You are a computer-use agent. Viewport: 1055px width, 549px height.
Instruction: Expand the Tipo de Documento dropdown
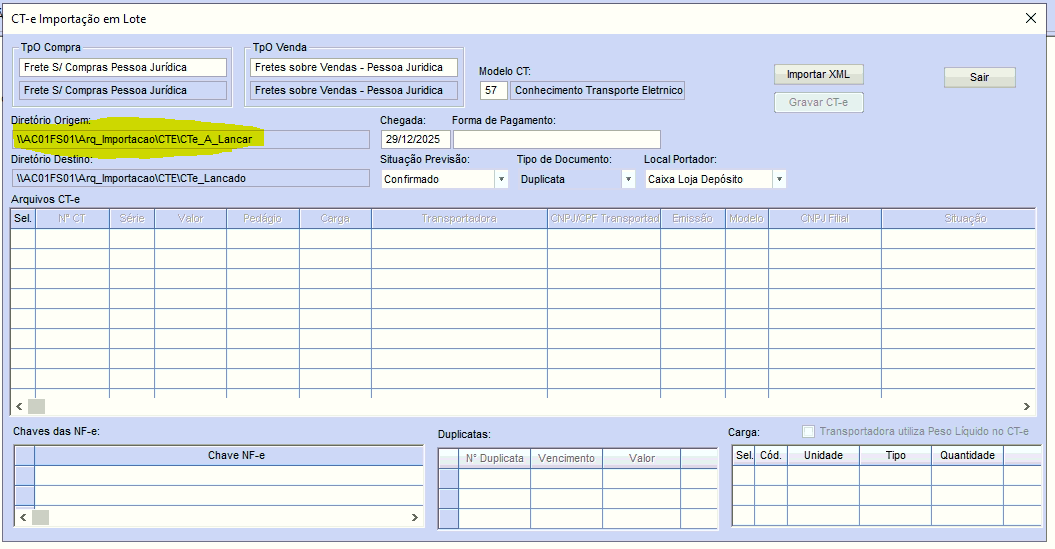click(x=628, y=179)
